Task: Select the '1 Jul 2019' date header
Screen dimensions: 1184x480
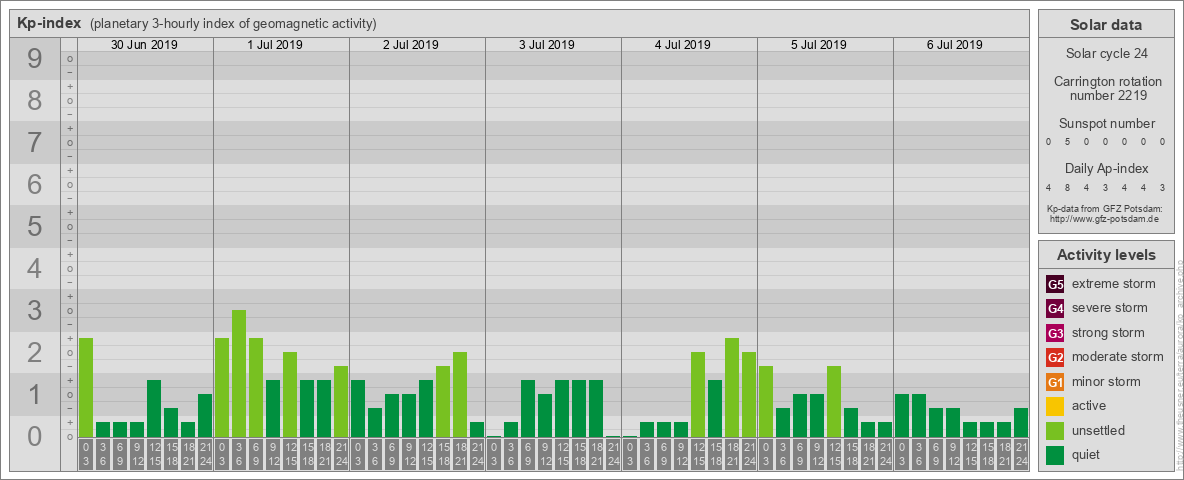Action: pyautogui.click(x=275, y=45)
